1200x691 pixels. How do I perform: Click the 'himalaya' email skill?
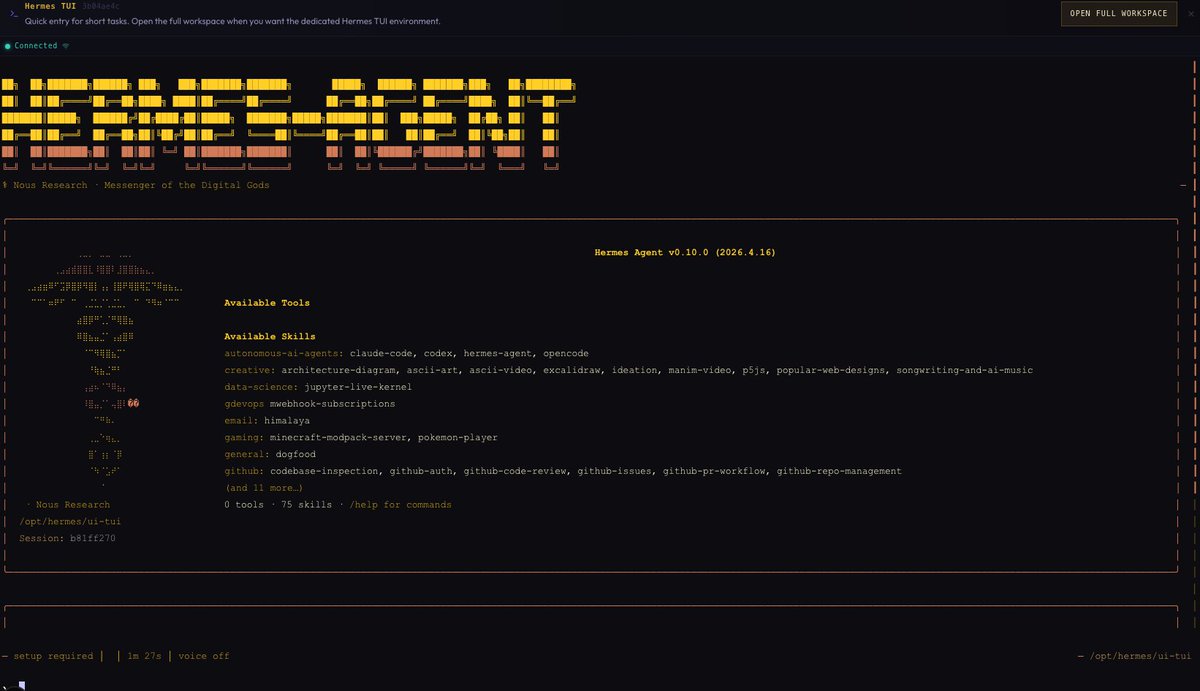tap(287, 421)
